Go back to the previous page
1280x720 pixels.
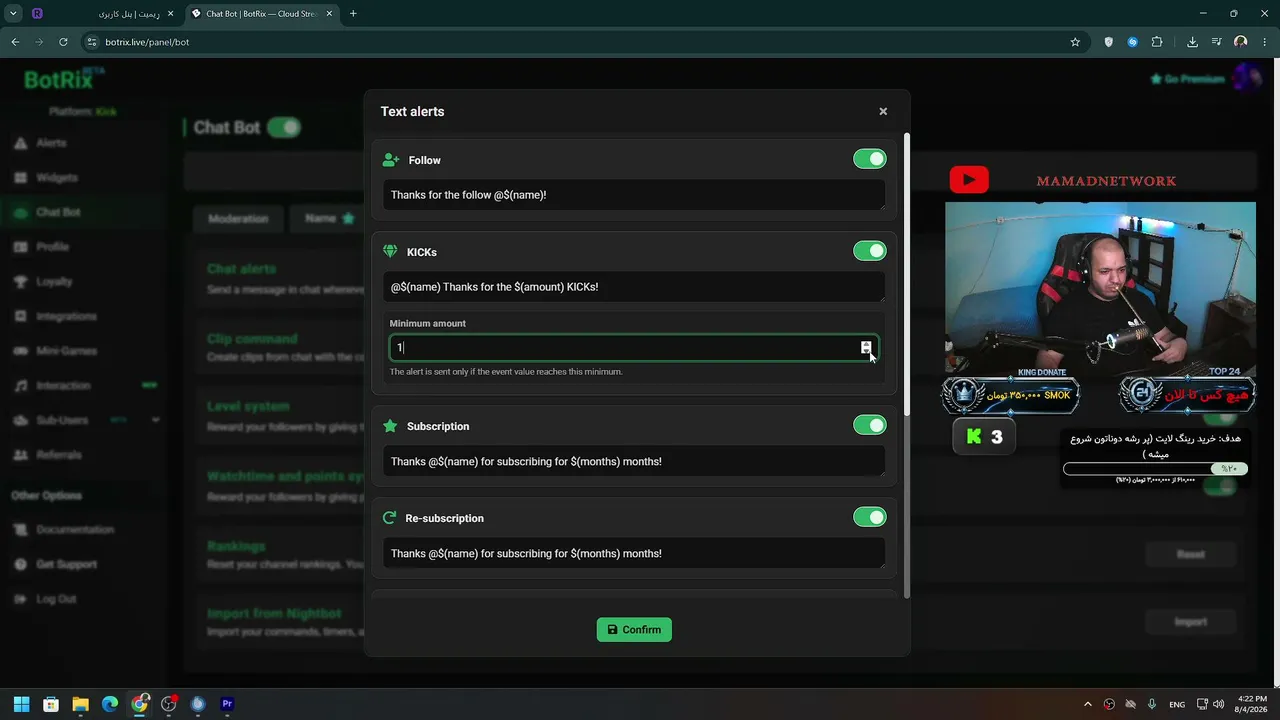click(15, 42)
